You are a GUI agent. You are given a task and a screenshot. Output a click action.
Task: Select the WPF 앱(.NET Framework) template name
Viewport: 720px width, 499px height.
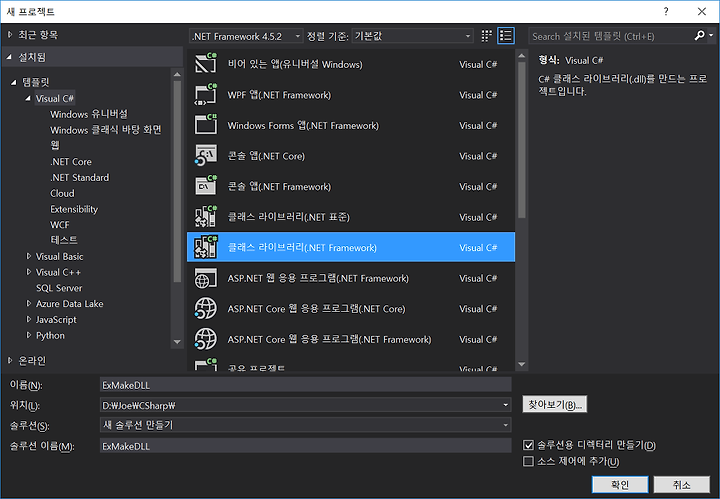(279, 95)
